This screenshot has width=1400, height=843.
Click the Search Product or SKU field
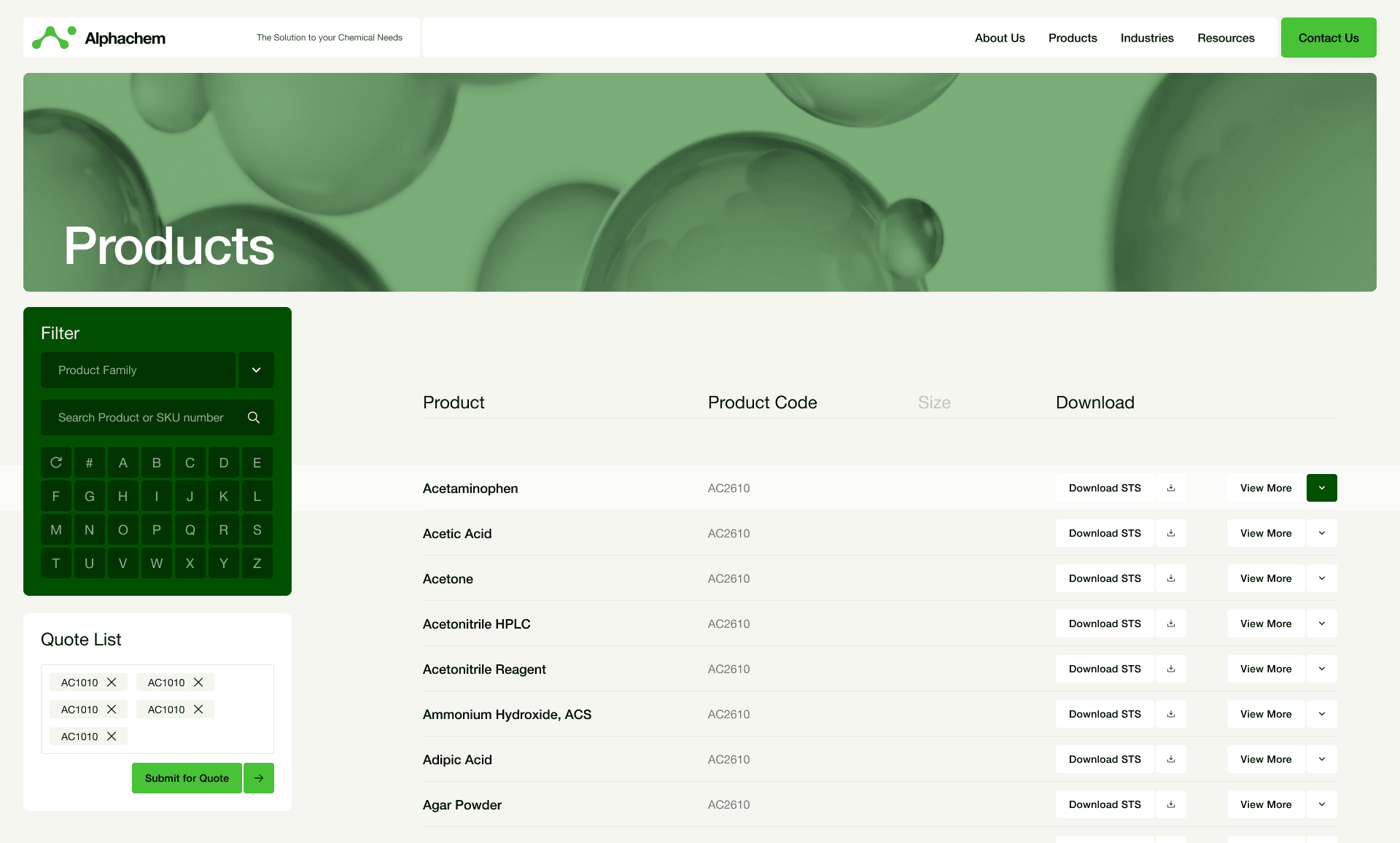pyautogui.click(x=141, y=418)
